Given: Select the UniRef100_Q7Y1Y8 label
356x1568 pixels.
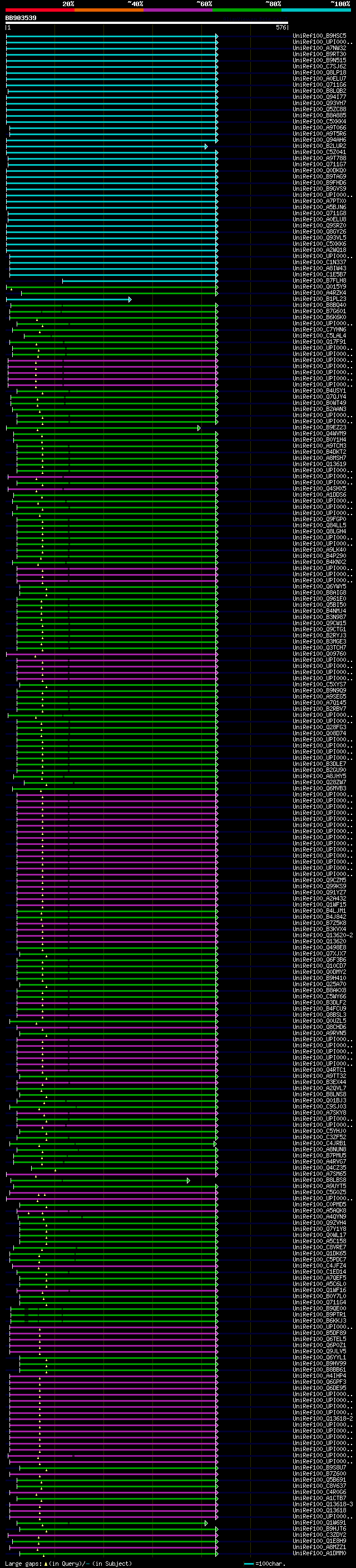Looking at the screenshot, I should (319, 1228).
